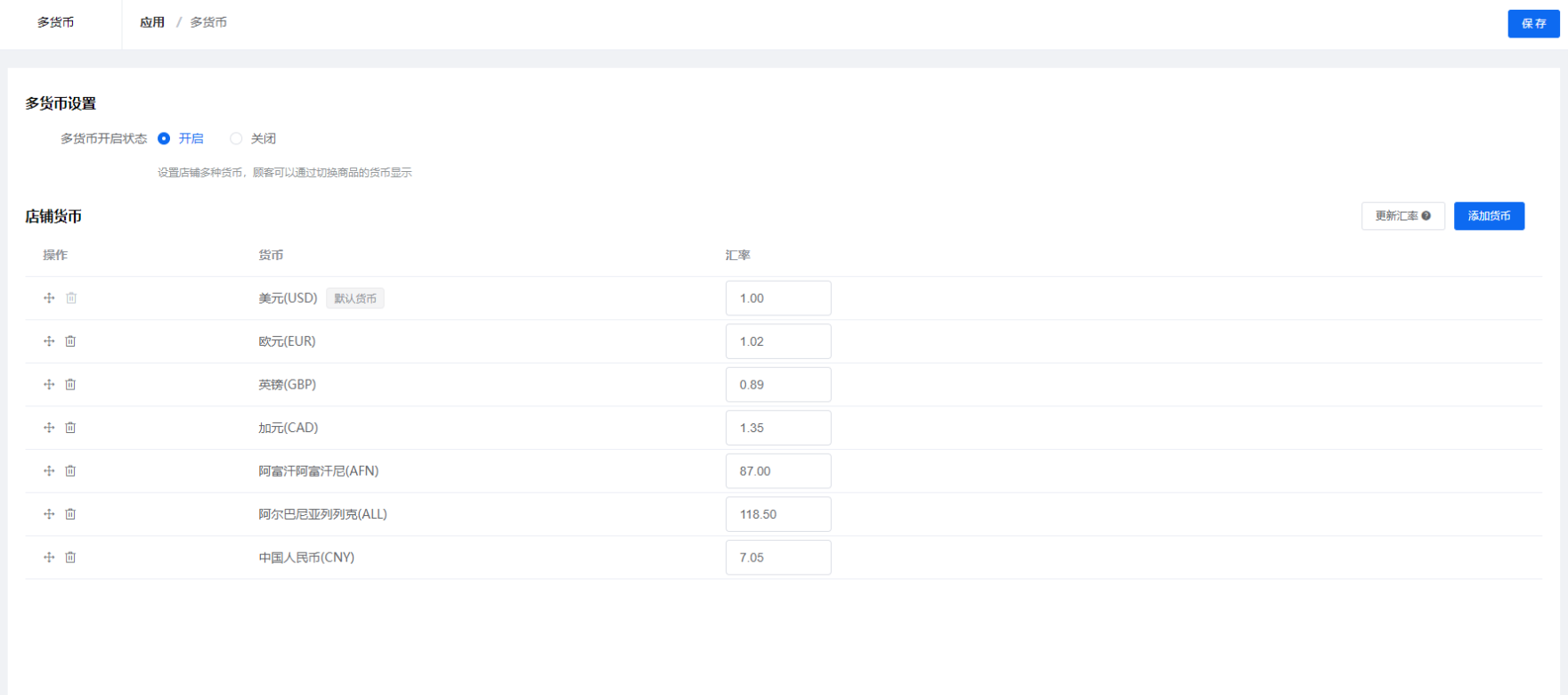Click the 多货币 tab in the top-left header
The height and width of the screenshot is (695, 1568).
coord(55,22)
